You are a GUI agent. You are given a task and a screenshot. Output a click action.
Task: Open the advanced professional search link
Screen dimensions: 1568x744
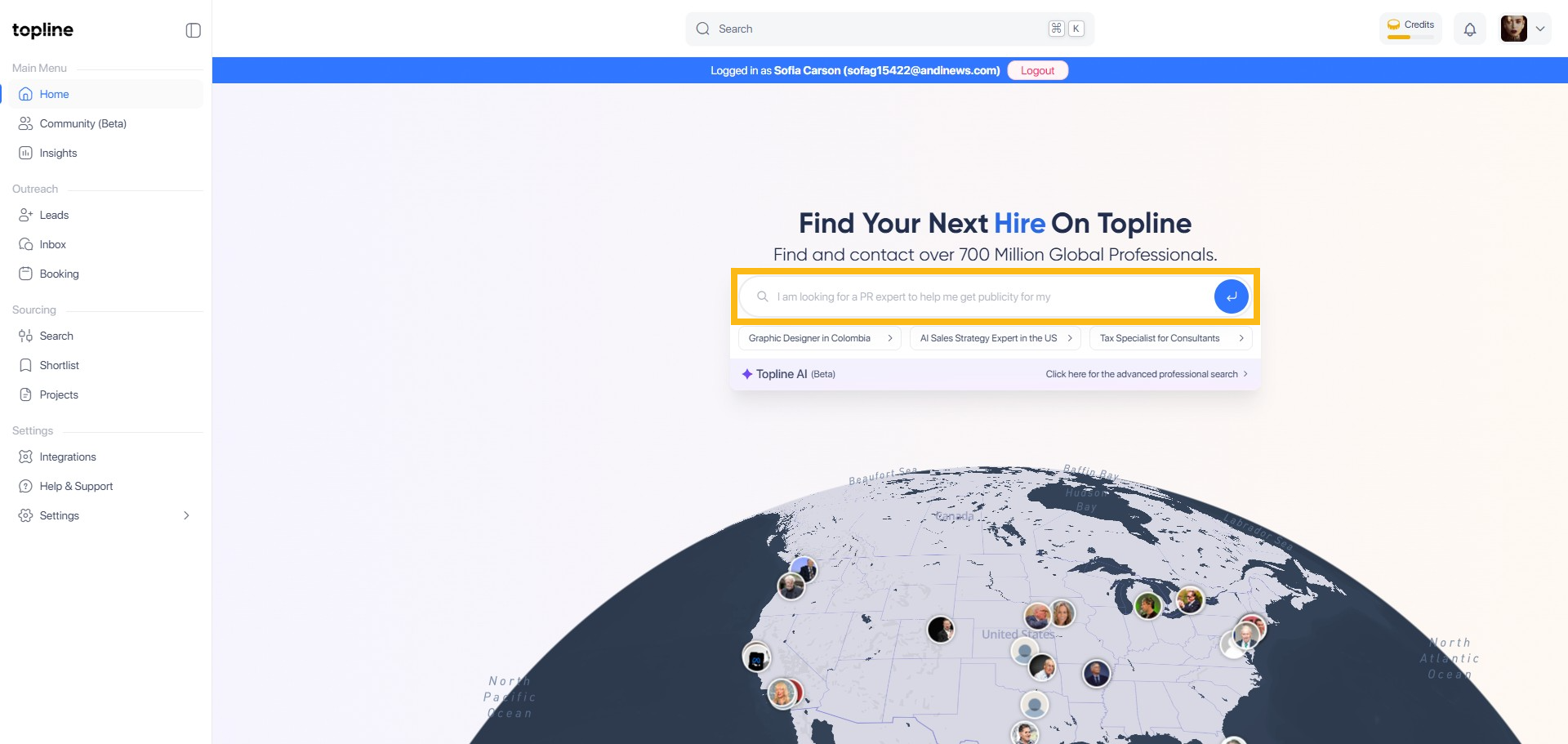(1146, 374)
